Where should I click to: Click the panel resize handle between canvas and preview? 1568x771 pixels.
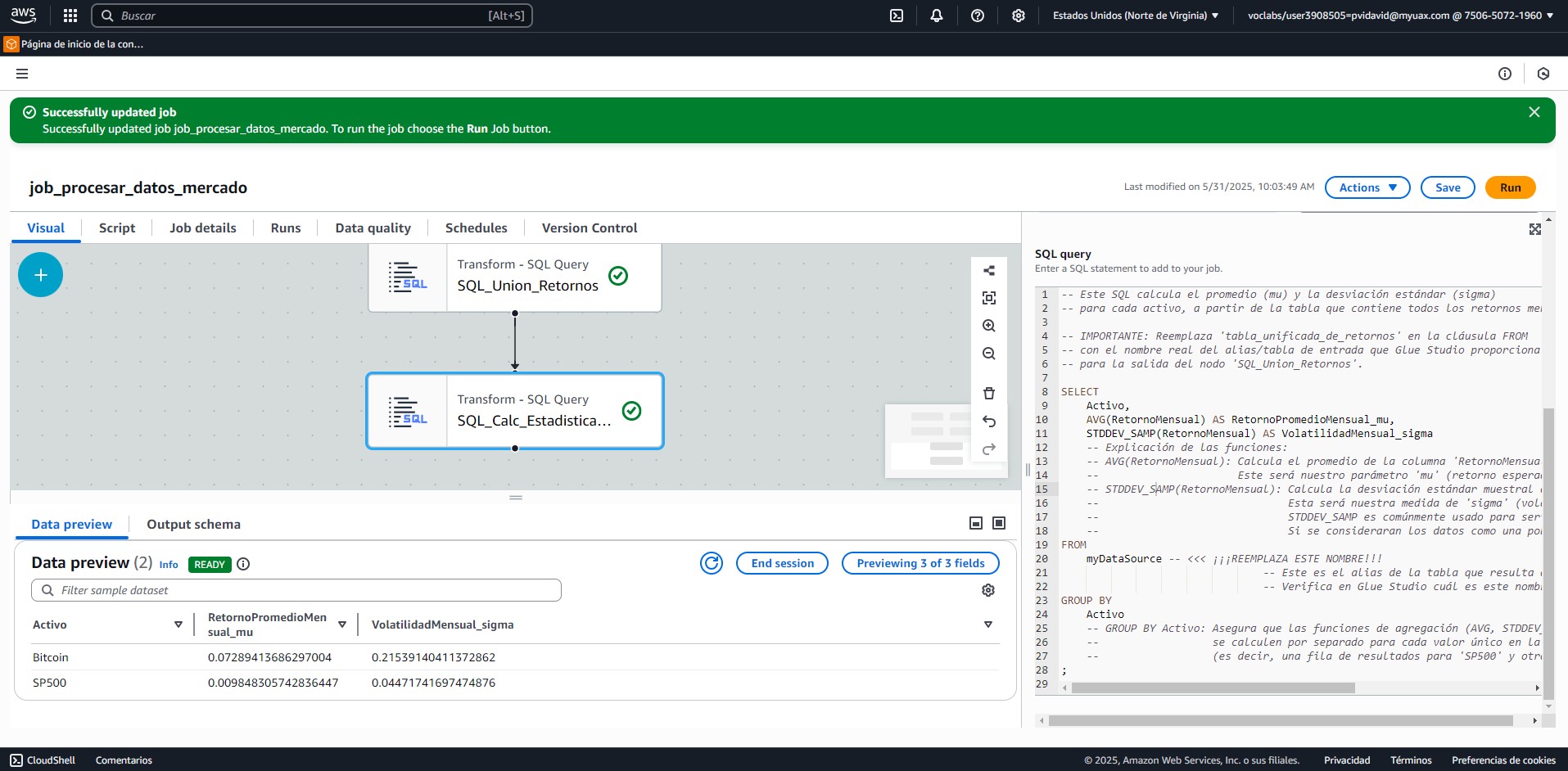click(x=516, y=498)
